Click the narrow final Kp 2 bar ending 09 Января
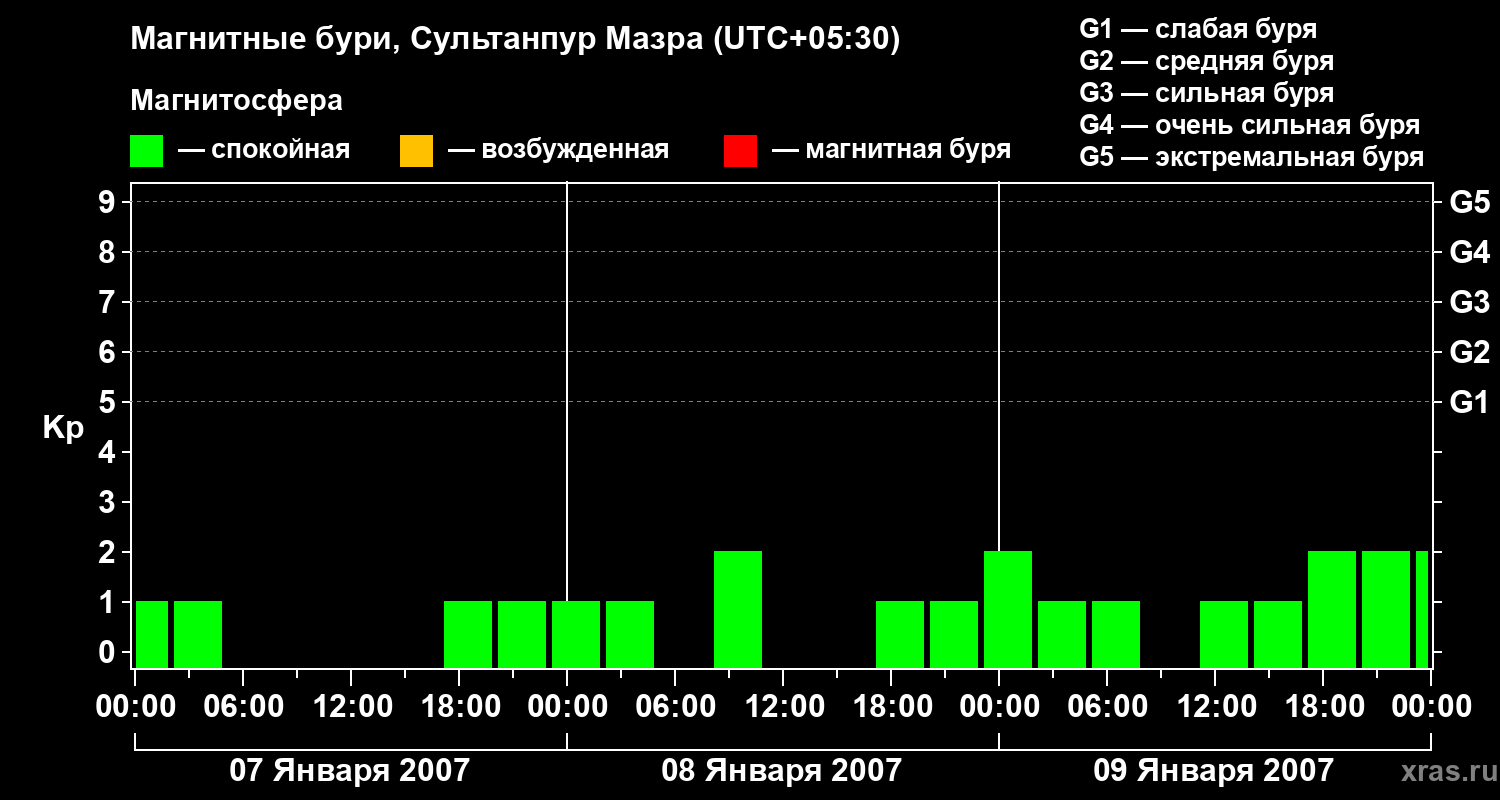 tap(1422, 609)
